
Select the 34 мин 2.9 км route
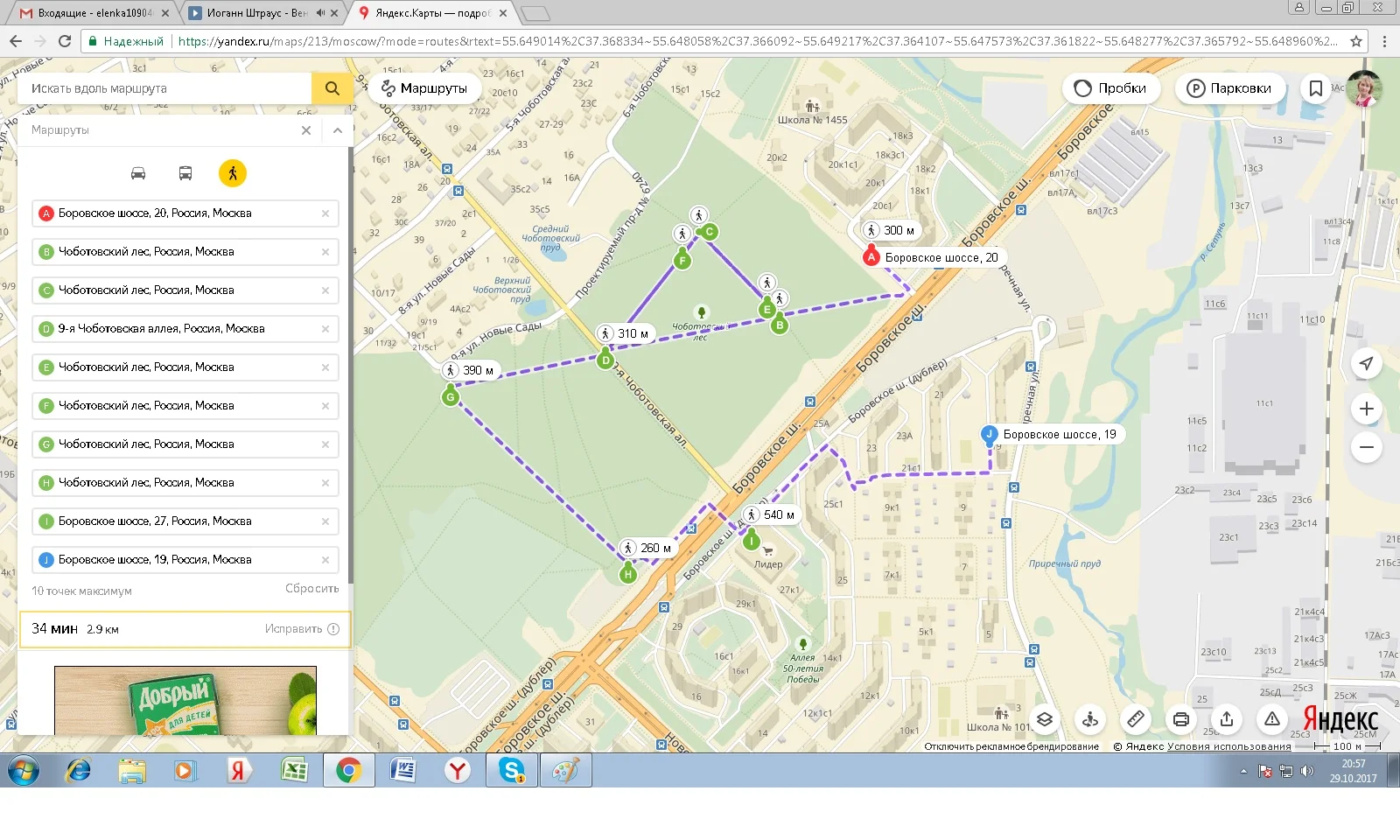(185, 629)
